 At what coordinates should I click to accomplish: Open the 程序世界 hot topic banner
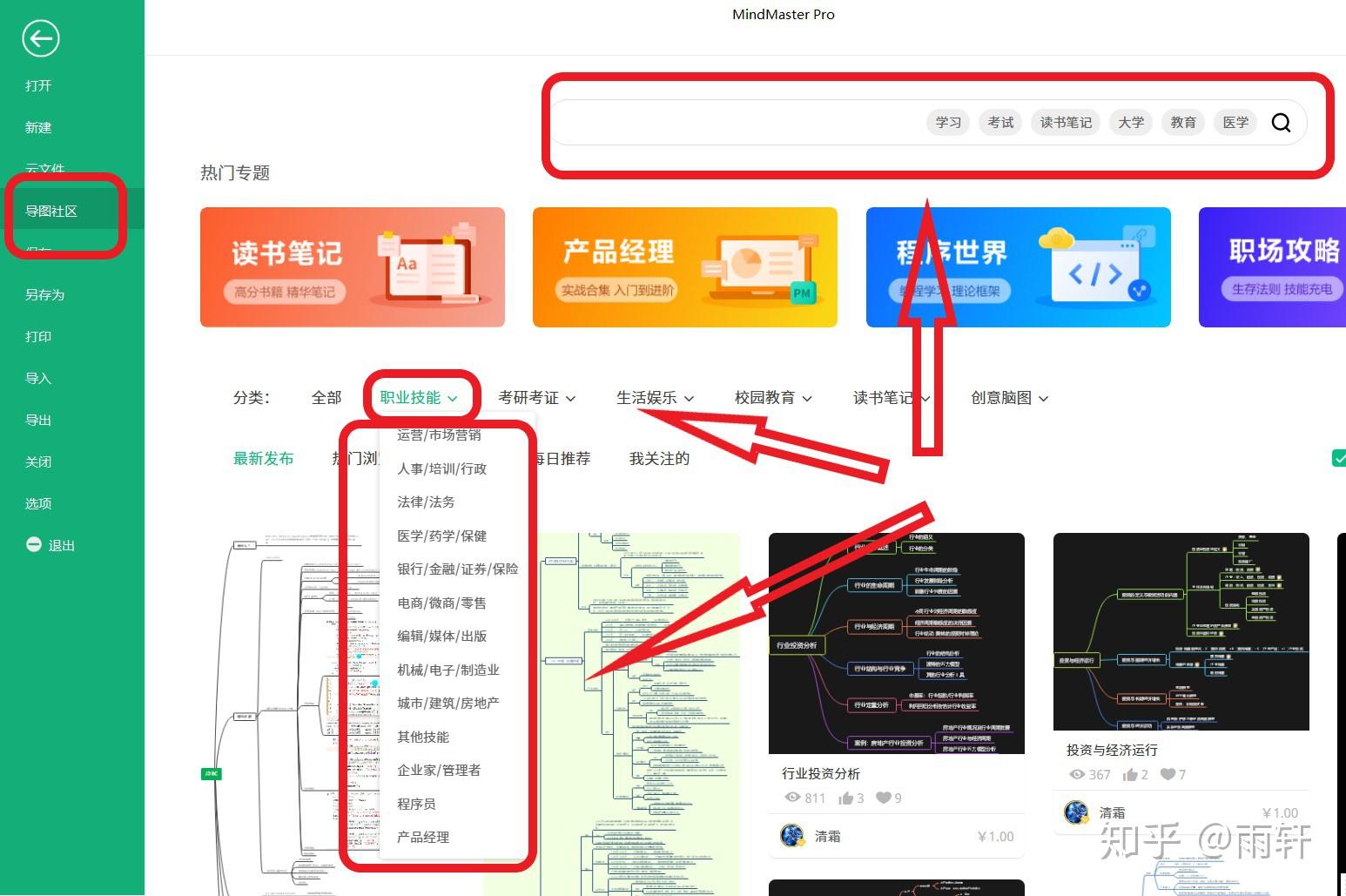click(x=1019, y=267)
